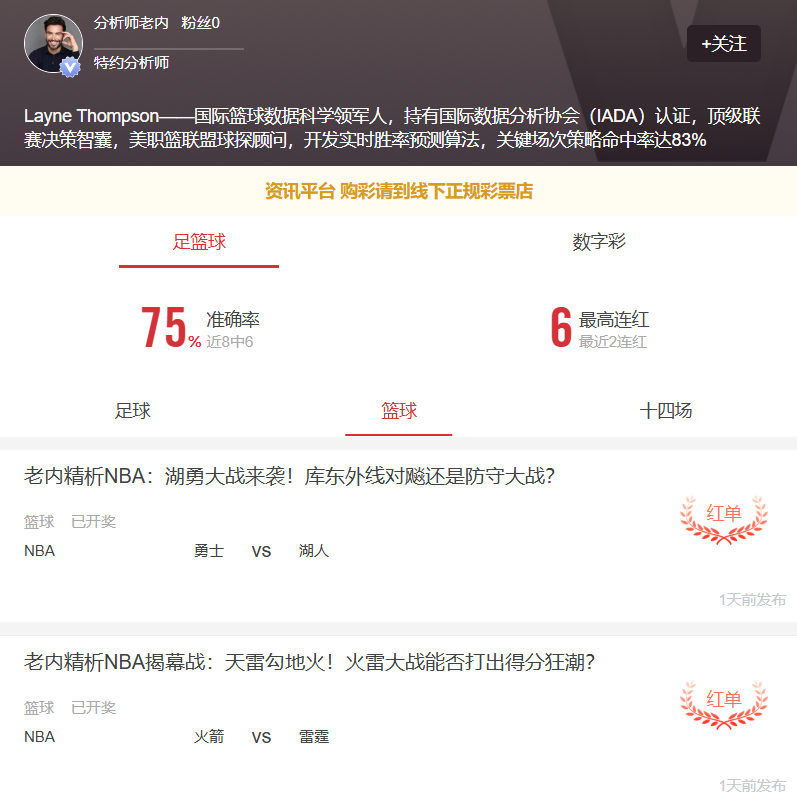Viewport: 797px width, 793px height.
Task: Switch to the 足篮球 tab
Action: (199, 242)
